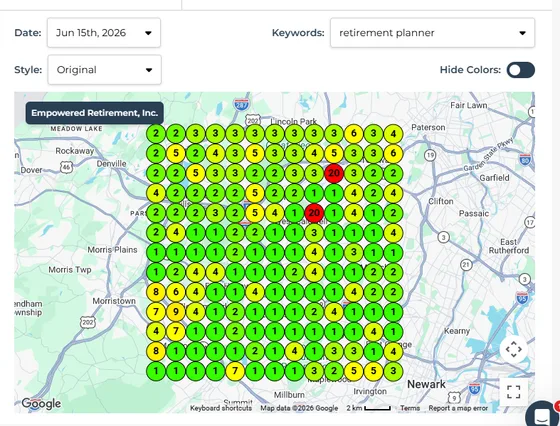Click the Route 19 shield near Paterson
Screen dimensions: 560x426
[x=430, y=155]
